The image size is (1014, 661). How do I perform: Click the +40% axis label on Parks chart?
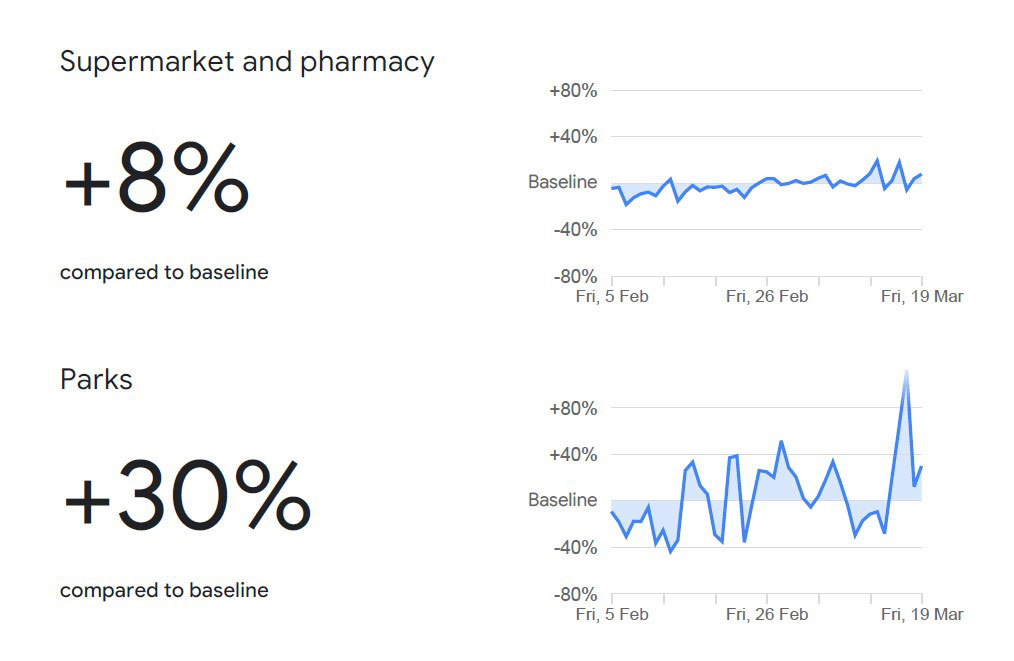[x=573, y=455]
